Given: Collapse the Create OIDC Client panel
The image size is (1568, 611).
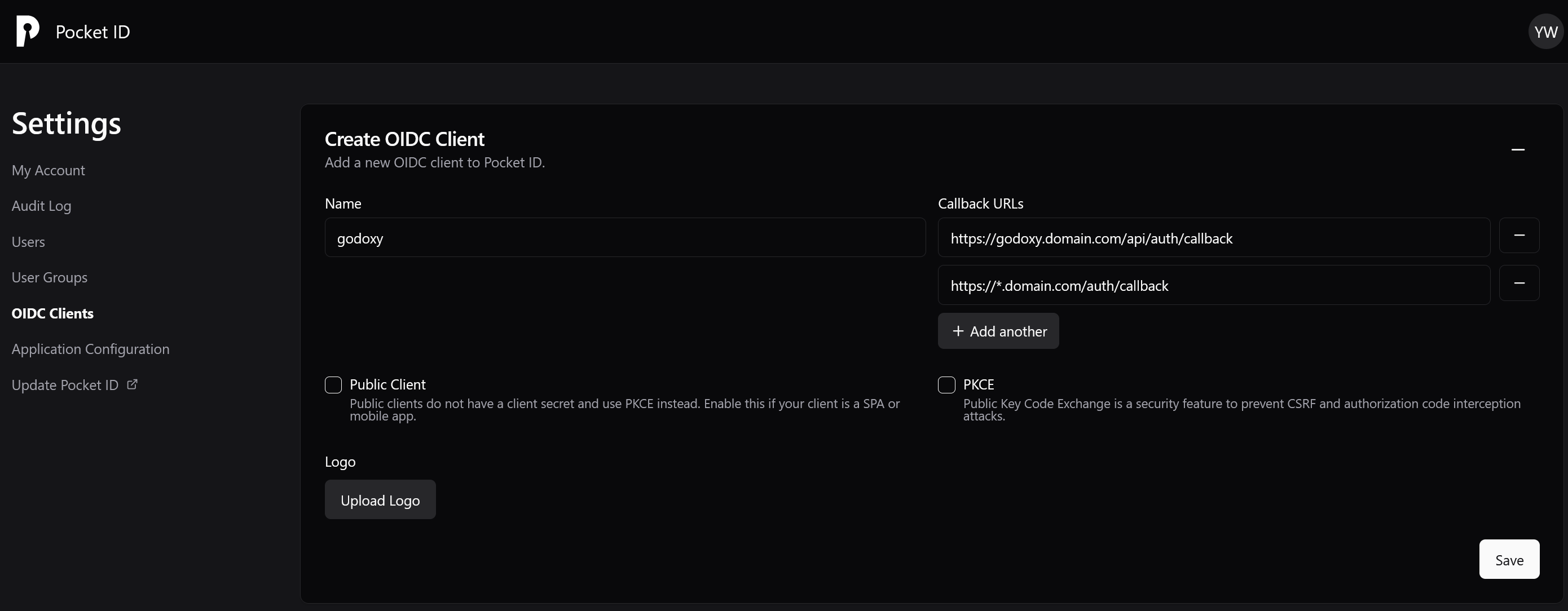Looking at the screenshot, I should [x=1517, y=150].
